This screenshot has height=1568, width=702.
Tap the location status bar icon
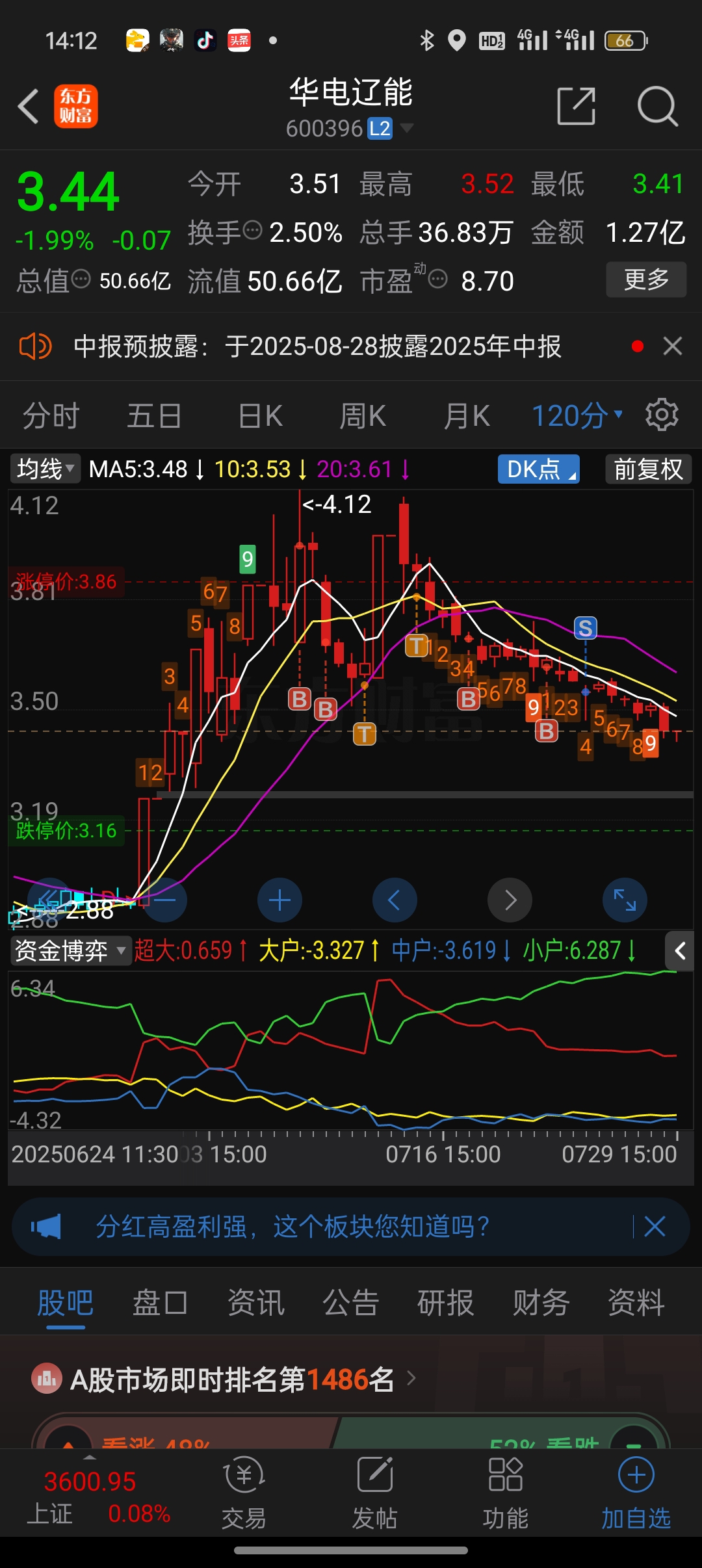457,40
